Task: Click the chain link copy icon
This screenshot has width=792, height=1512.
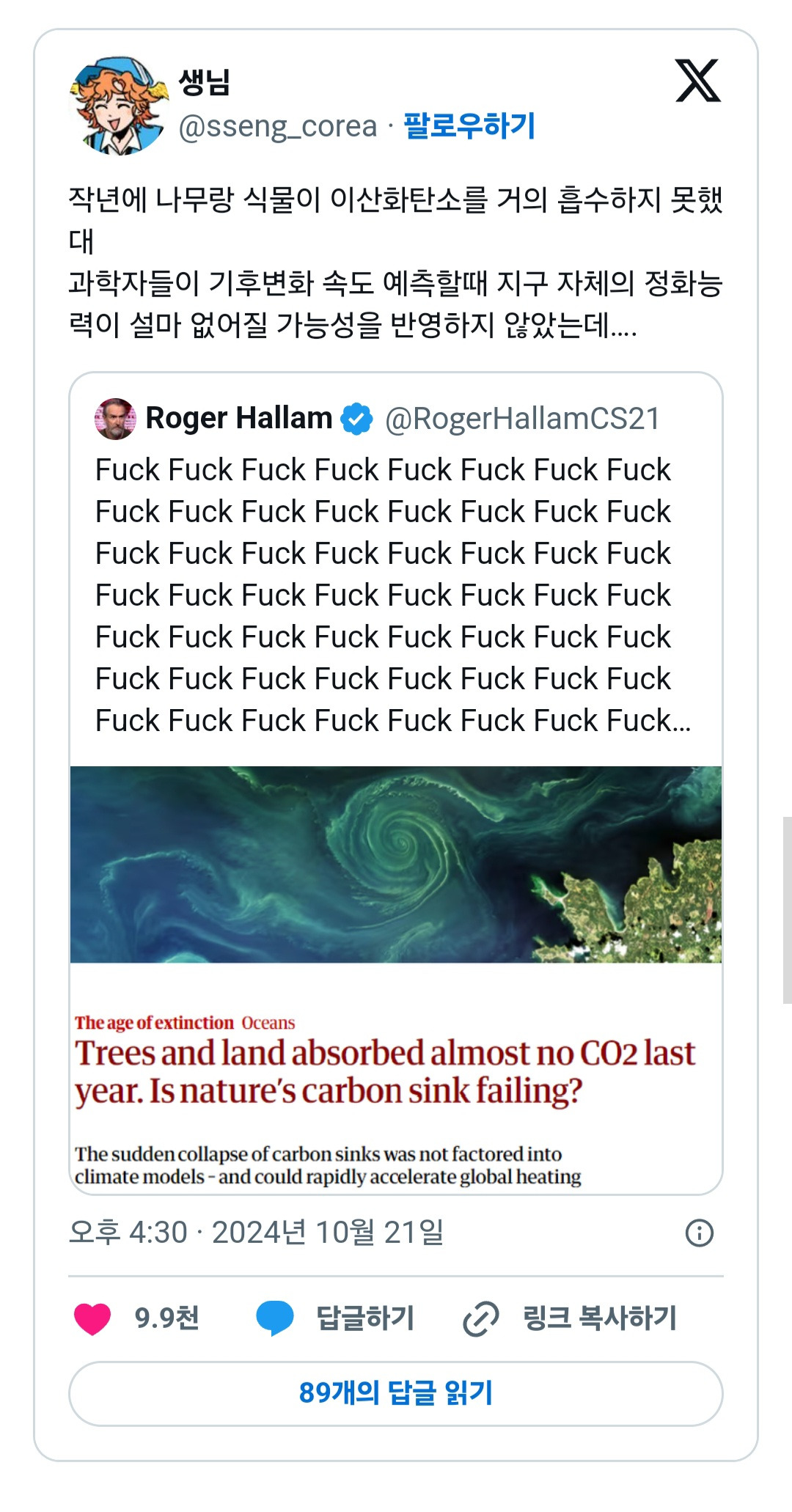Action: (x=481, y=1318)
